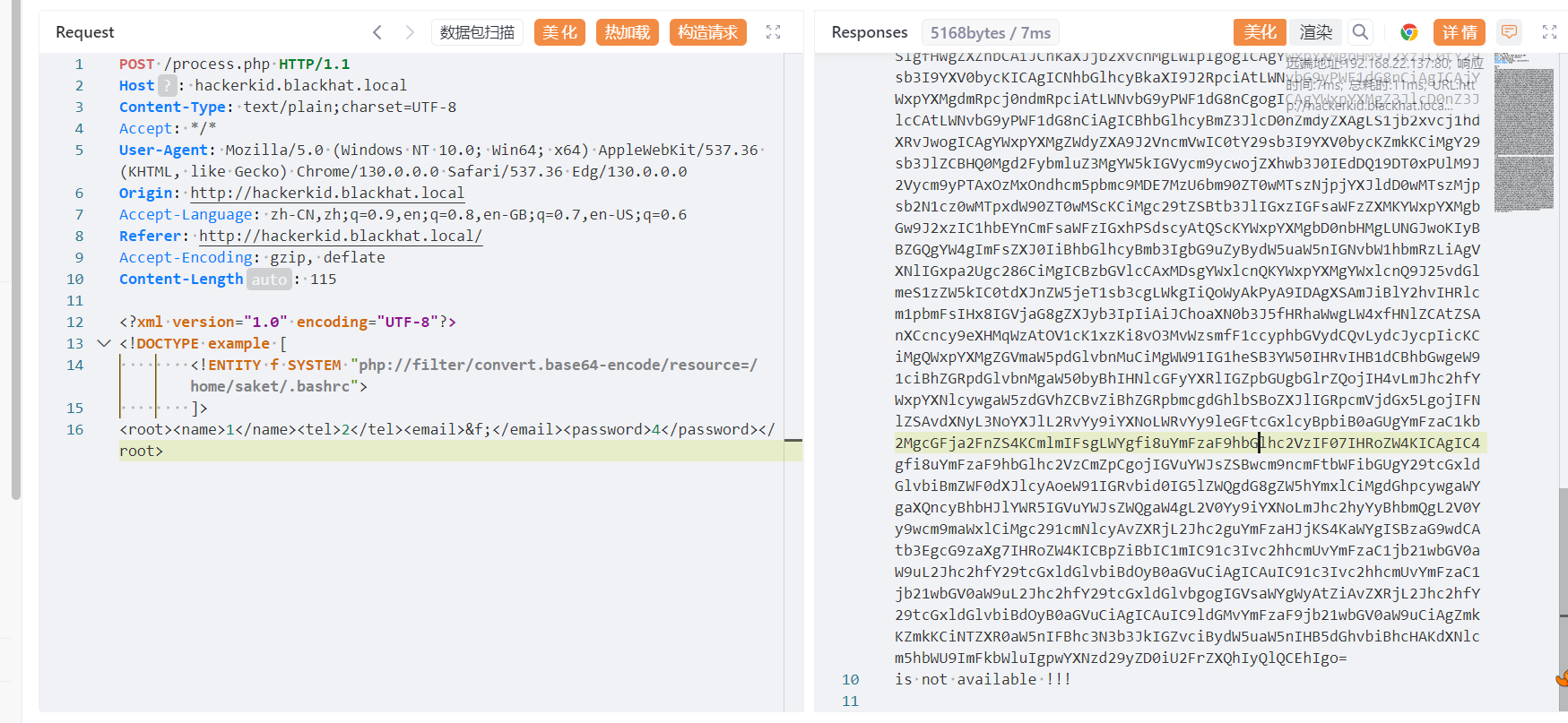Click the 5168bytes / 7ms response tag
The image size is (1568, 723).
[x=990, y=32]
